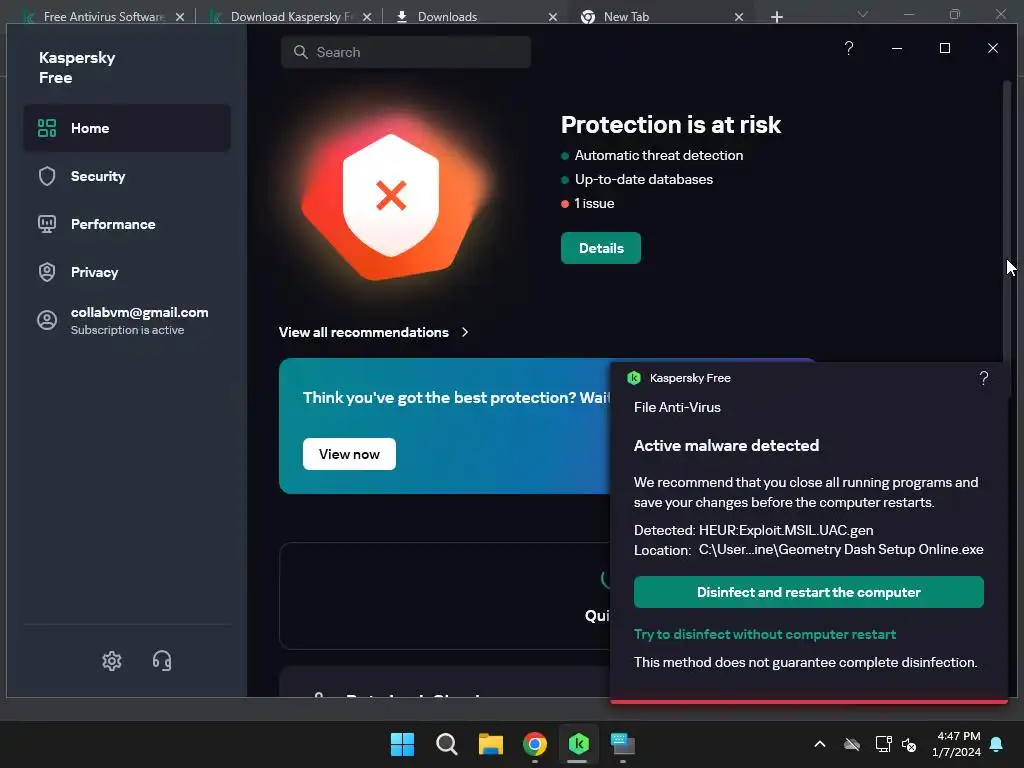The width and height of the screenshot is (1024, 768).
Task: Open a new browser tab with plus
Action: click(776, 17)
